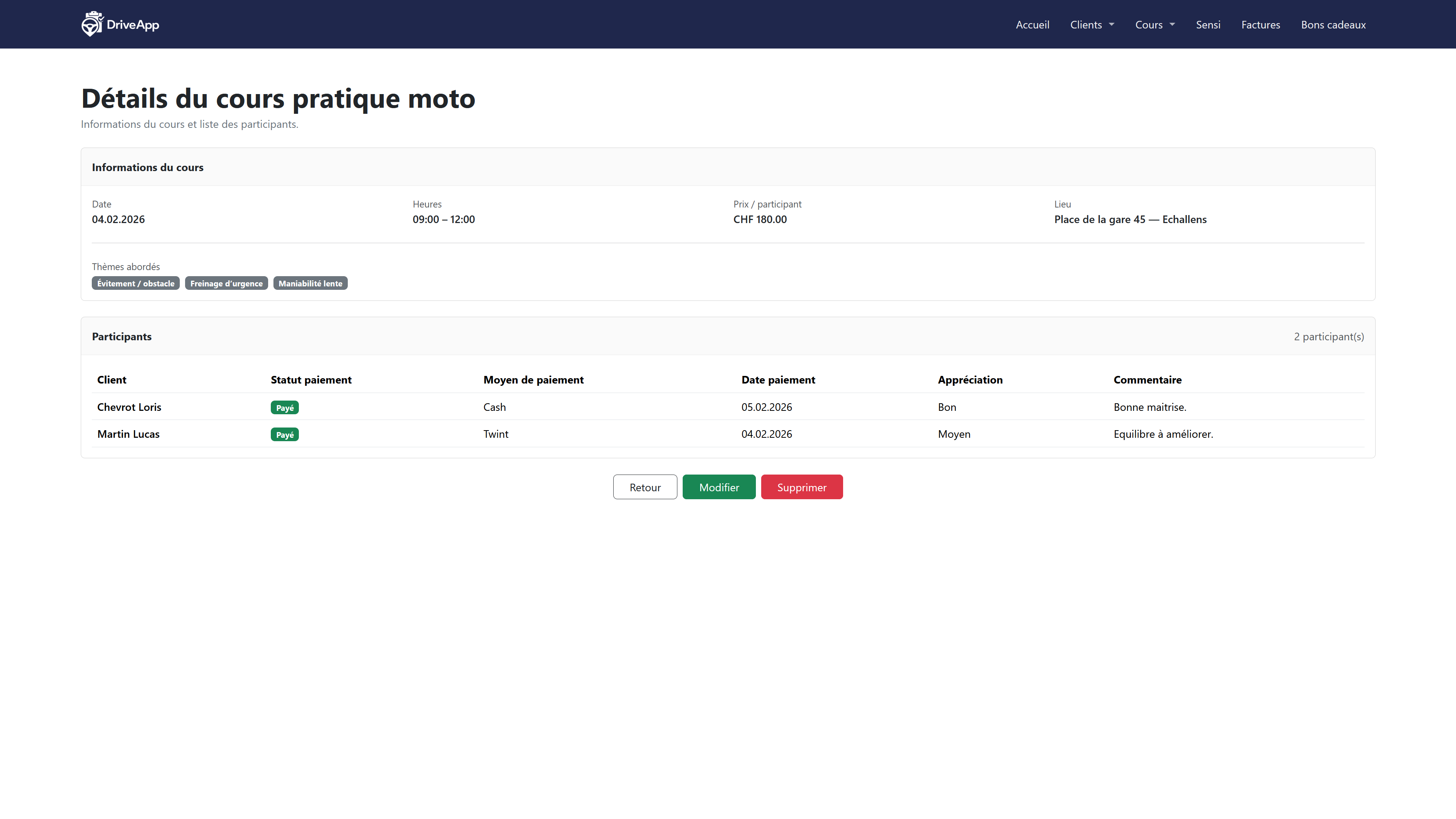1456x819 pixels.
Task: Select the Freinage d'urgence badge
Action: (226, 283)
